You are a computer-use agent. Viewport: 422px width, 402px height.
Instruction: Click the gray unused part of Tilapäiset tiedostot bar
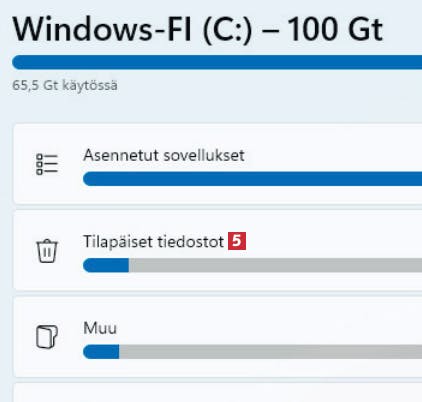(x=275, y=265)
